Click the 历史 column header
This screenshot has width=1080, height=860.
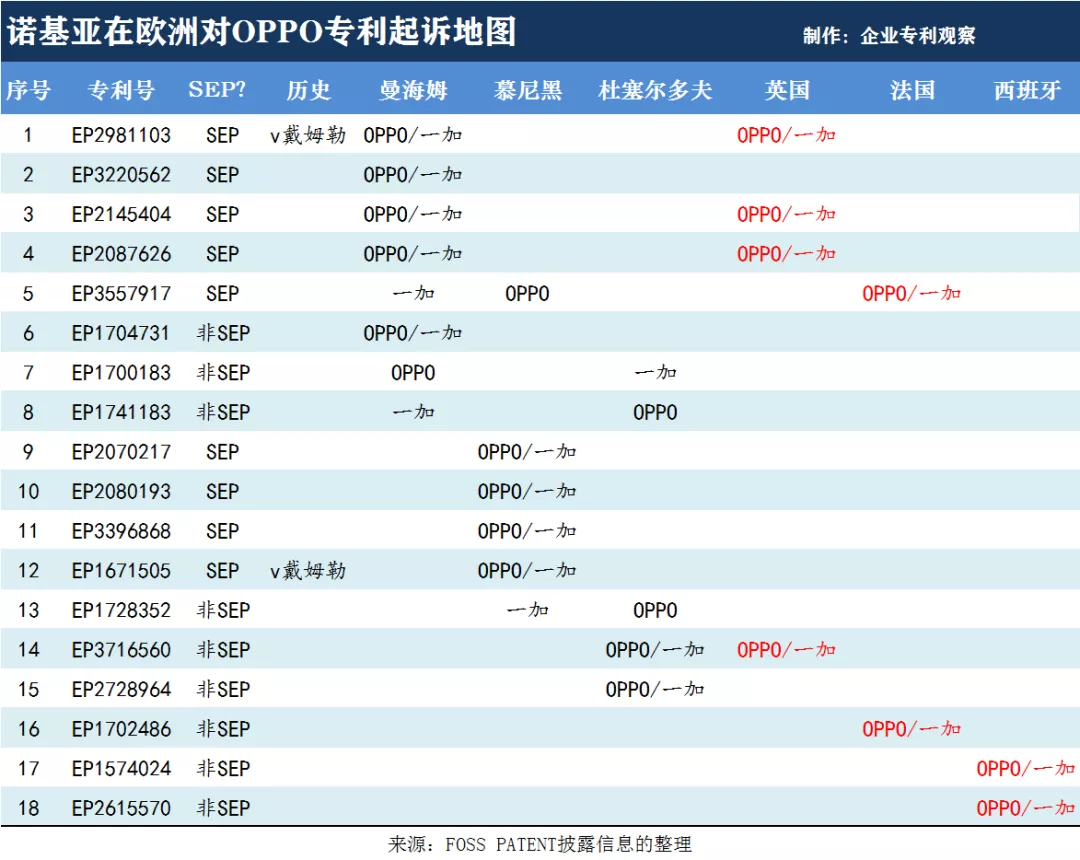[309, 90]
